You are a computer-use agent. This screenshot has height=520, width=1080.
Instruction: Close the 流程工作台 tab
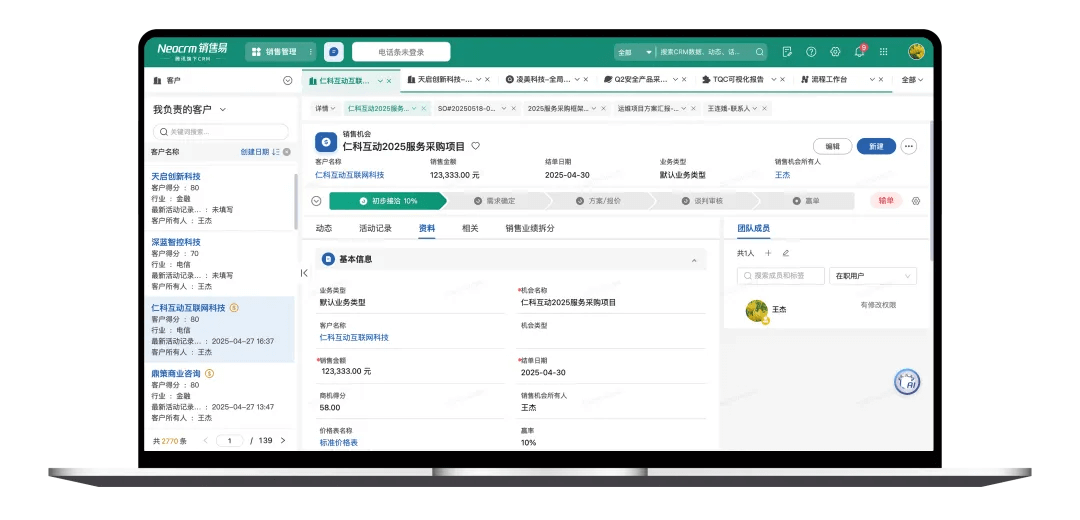(881, 79)
